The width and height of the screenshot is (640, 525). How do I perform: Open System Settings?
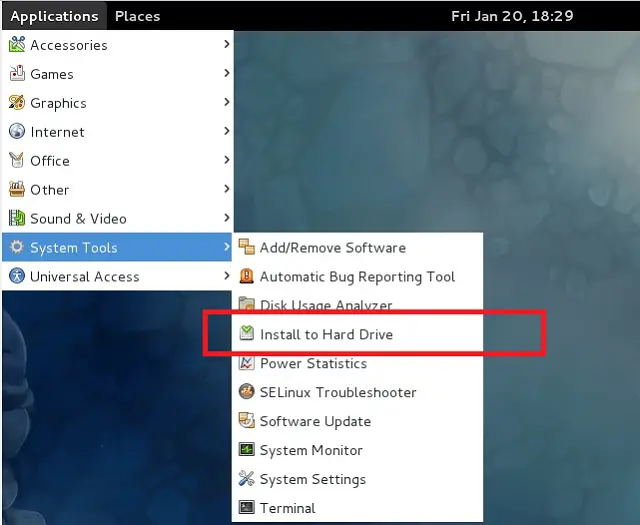pyautogui.click(x=357, y=479)
